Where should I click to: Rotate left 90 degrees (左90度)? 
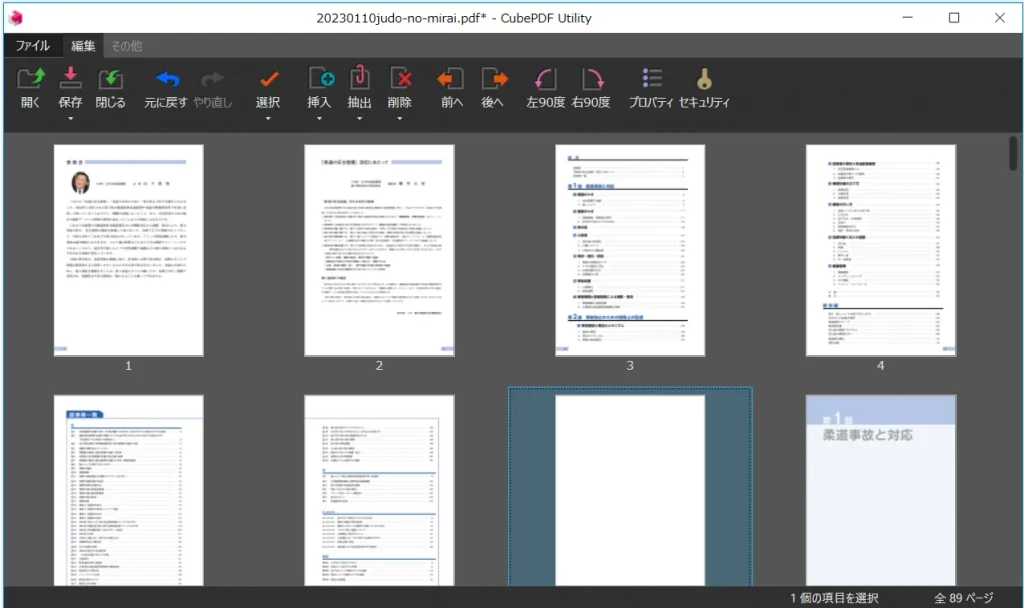pyautogui.click(x=546, y=80)
